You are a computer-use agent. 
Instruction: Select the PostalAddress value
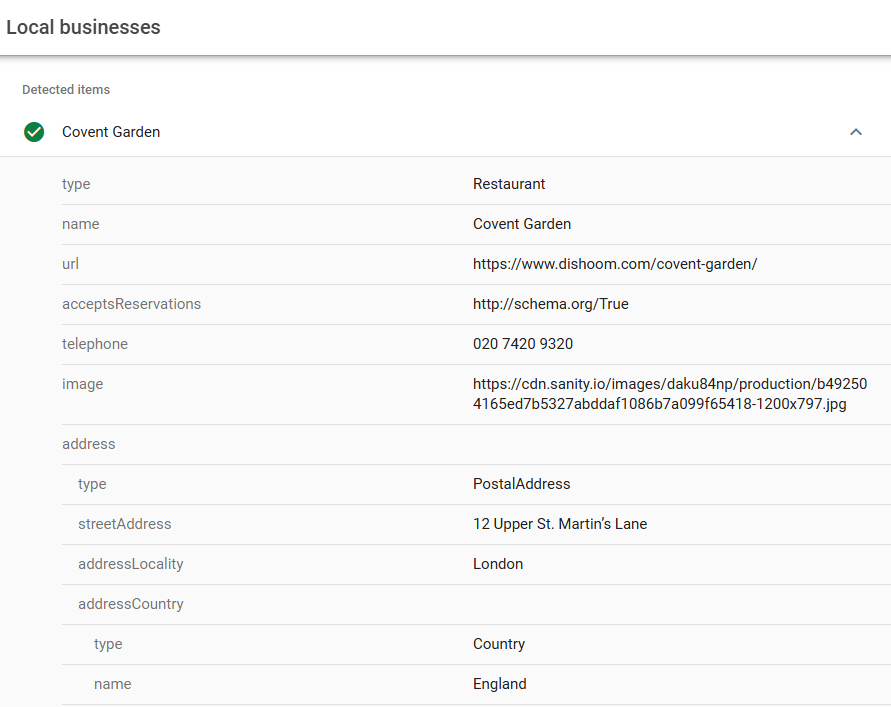click(521, 484)
